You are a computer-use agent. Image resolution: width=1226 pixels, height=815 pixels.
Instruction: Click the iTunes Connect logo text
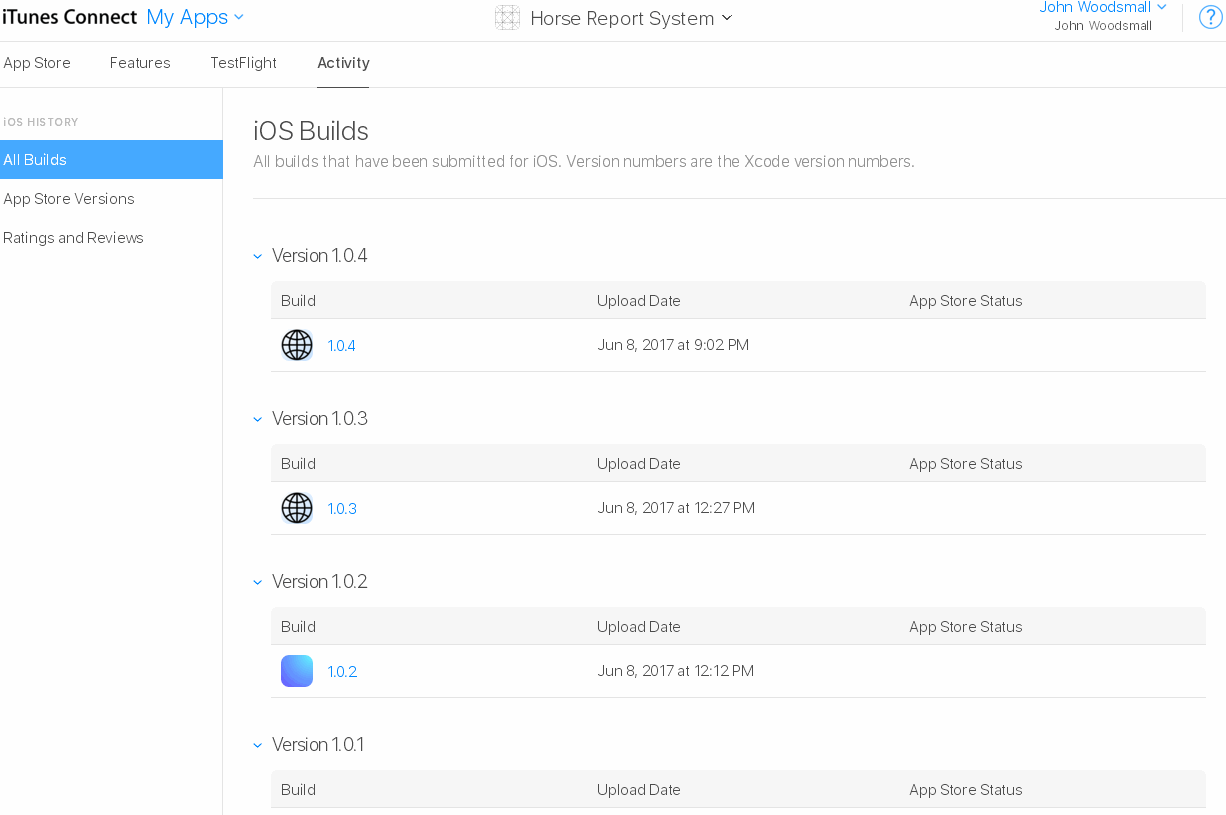pyautogui.click(x=69, y=17)
